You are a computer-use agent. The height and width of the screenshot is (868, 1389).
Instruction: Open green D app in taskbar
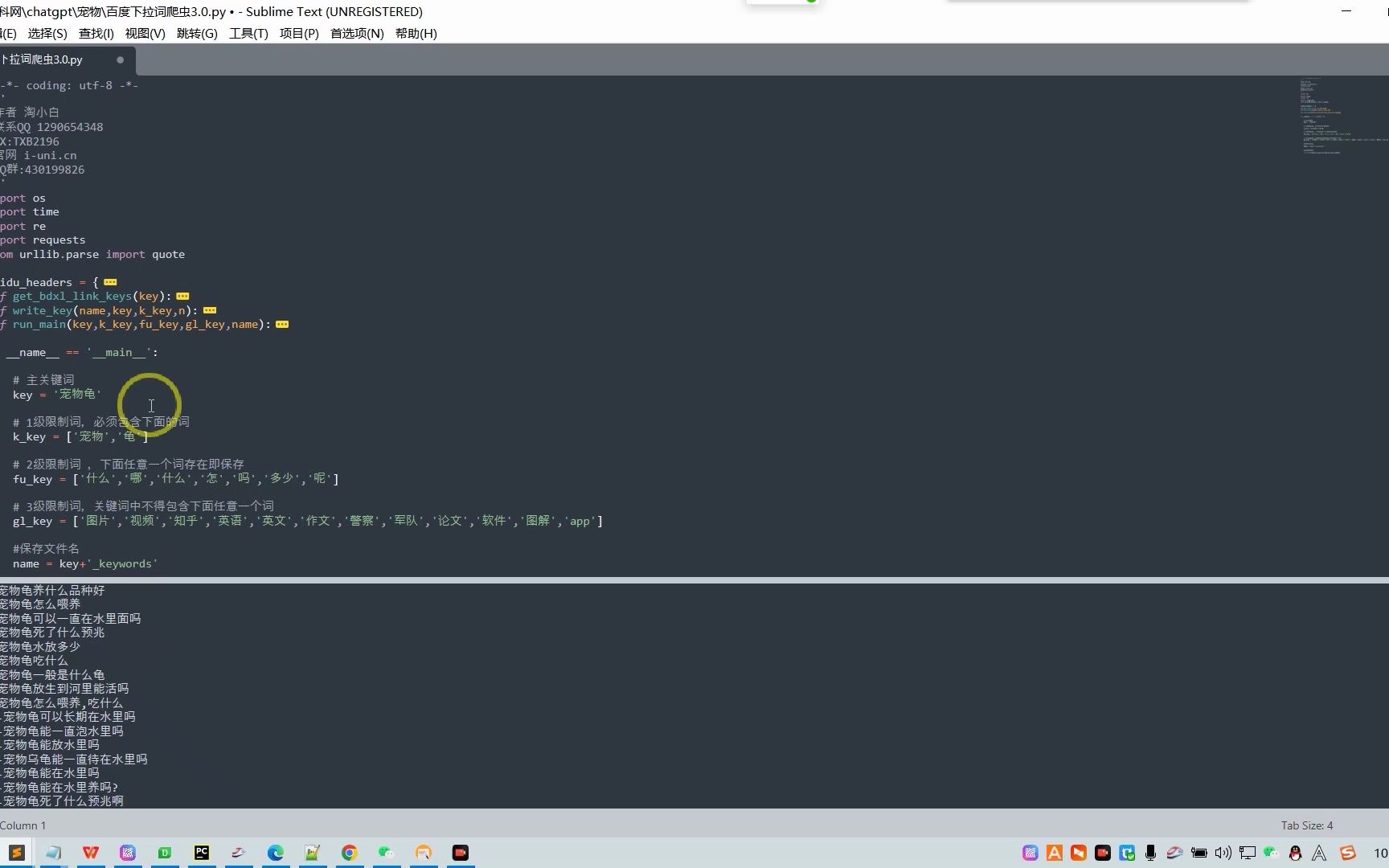tap(165, 853)
